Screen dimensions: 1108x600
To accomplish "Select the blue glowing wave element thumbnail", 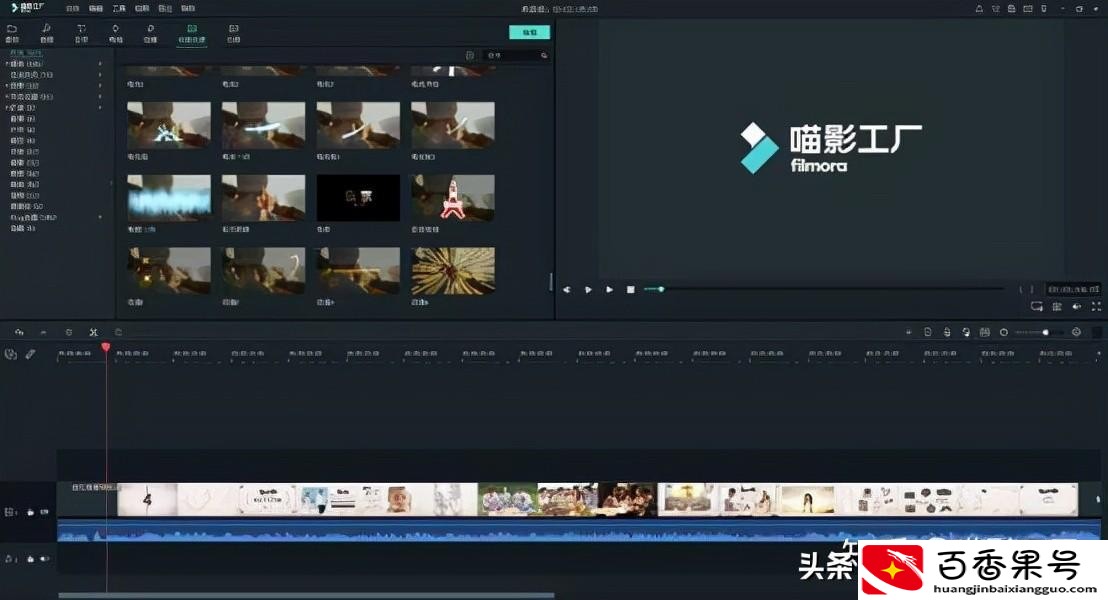I will pyautogui.click(x=169, y=198).
